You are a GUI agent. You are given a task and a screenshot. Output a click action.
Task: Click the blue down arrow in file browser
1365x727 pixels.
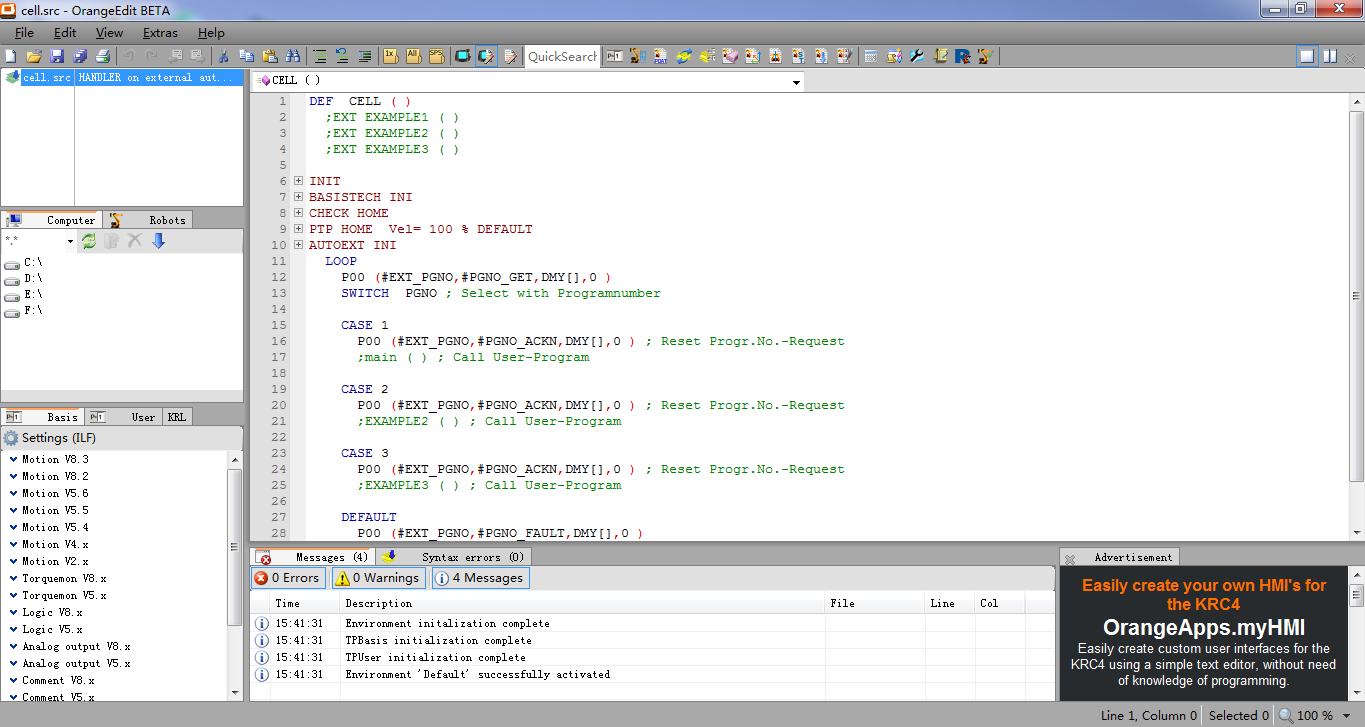pos(158,241)
